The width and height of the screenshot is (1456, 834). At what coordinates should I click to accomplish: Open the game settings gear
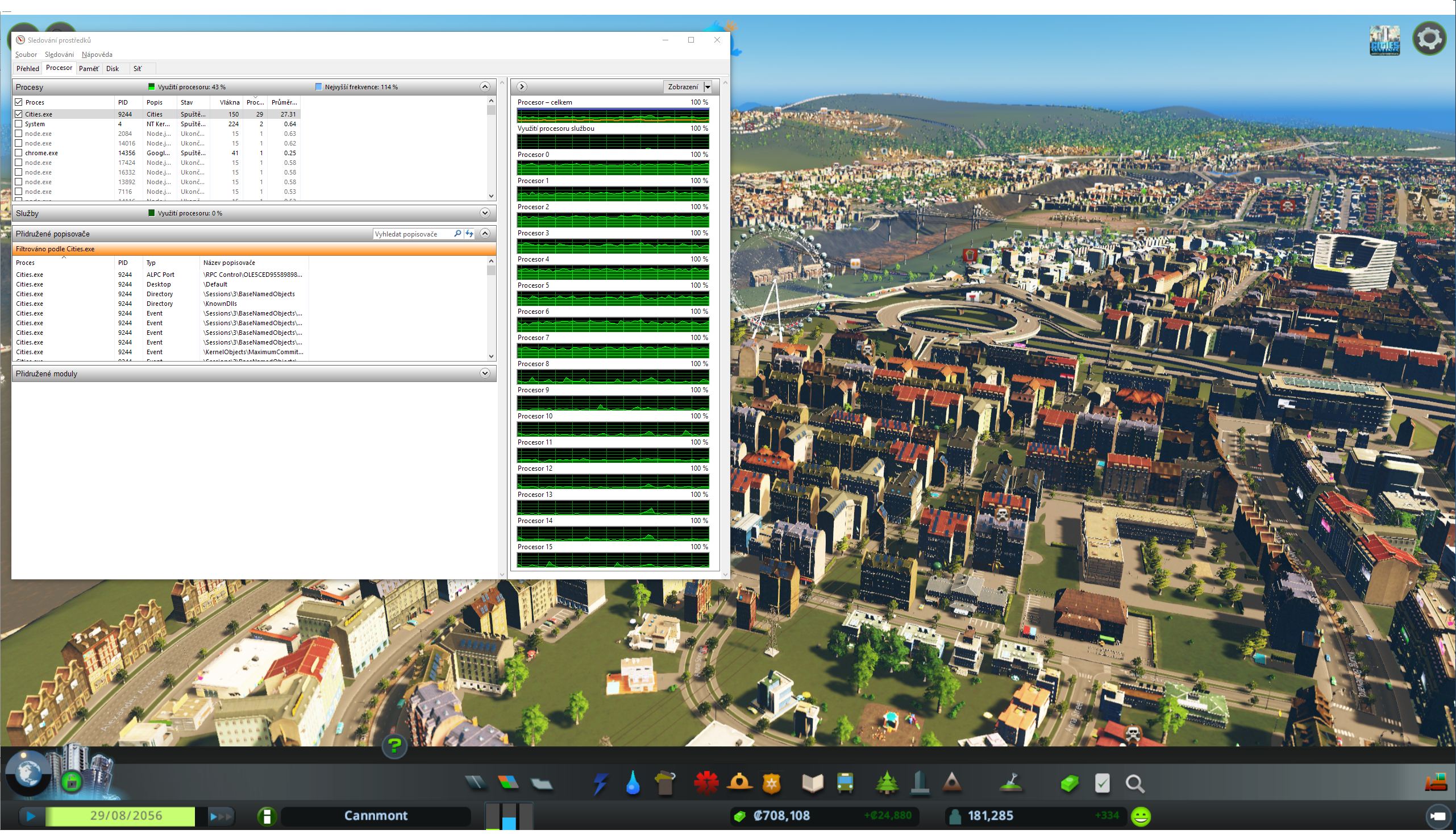pyautogui.click(x=1429, y=39)
